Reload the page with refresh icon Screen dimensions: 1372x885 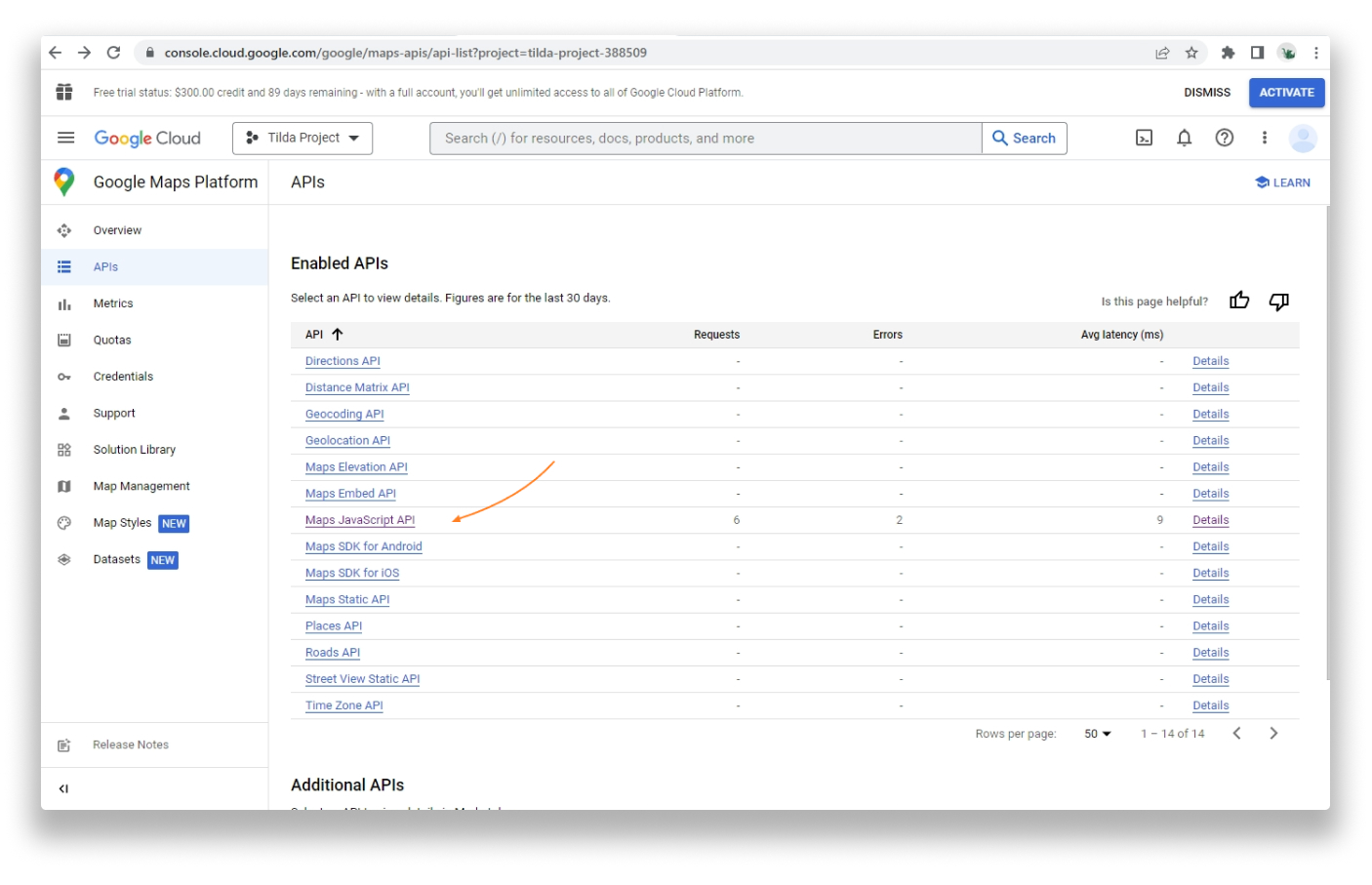pos(114,53)
